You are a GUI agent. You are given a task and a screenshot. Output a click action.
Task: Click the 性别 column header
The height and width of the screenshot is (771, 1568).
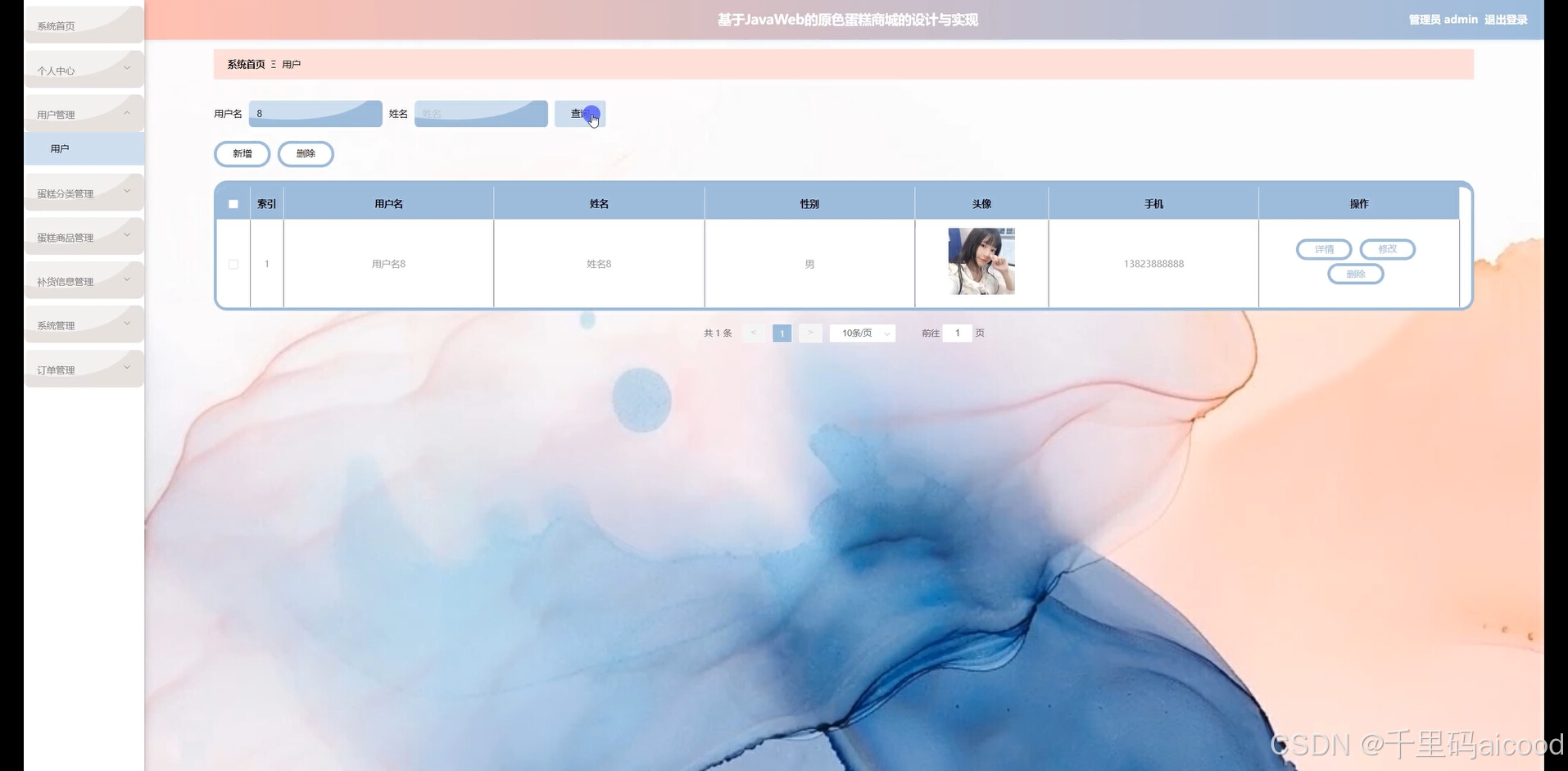coord(809,204)
